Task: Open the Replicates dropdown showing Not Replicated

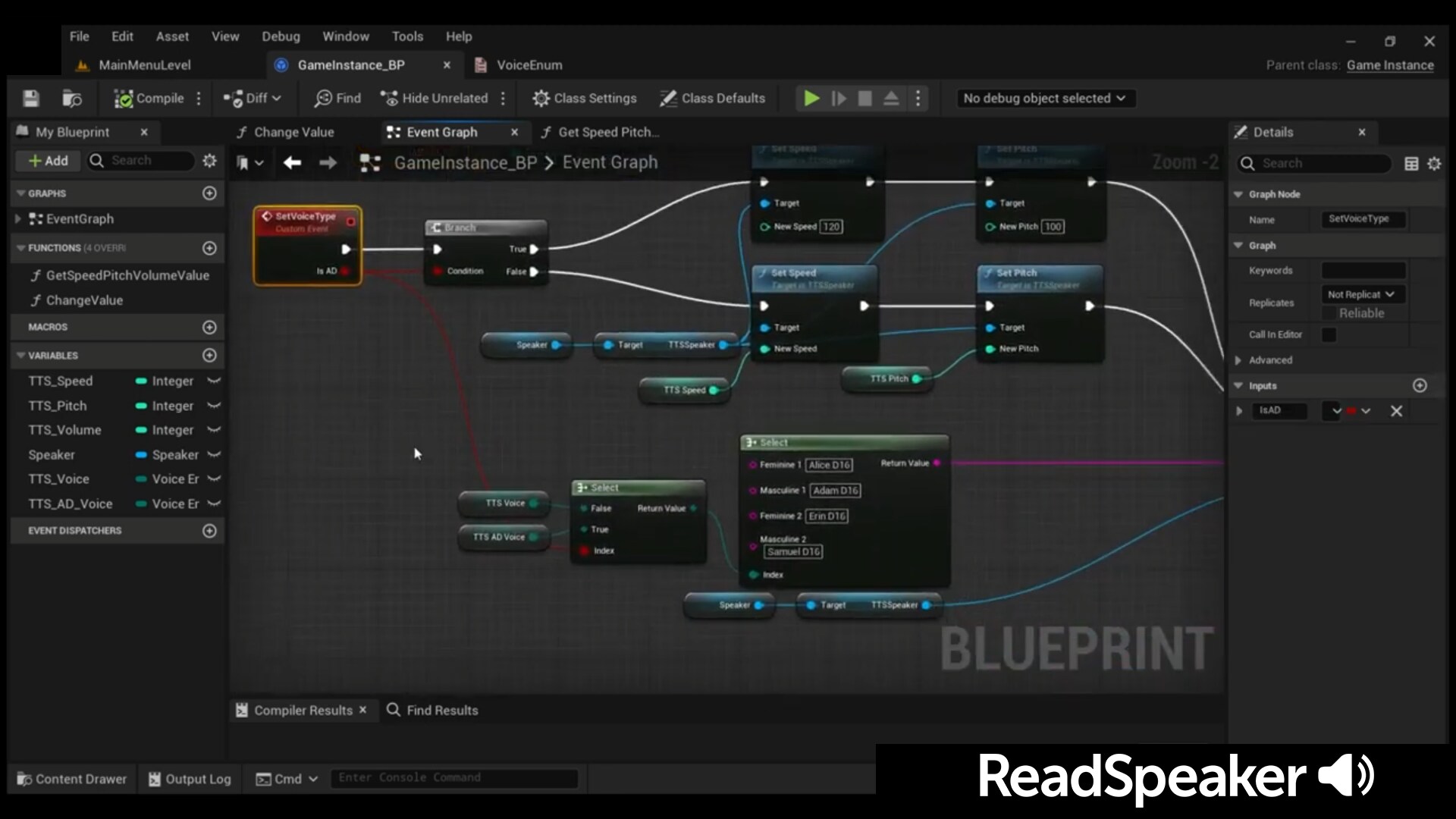Action: pos(1362,294)
